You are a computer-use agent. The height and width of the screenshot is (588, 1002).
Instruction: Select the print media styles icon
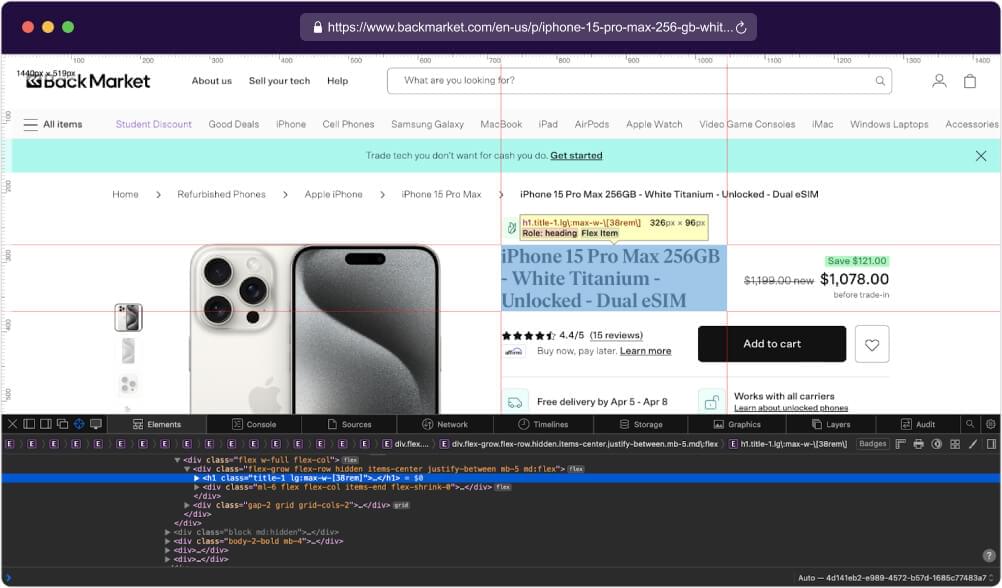(919, 443)
